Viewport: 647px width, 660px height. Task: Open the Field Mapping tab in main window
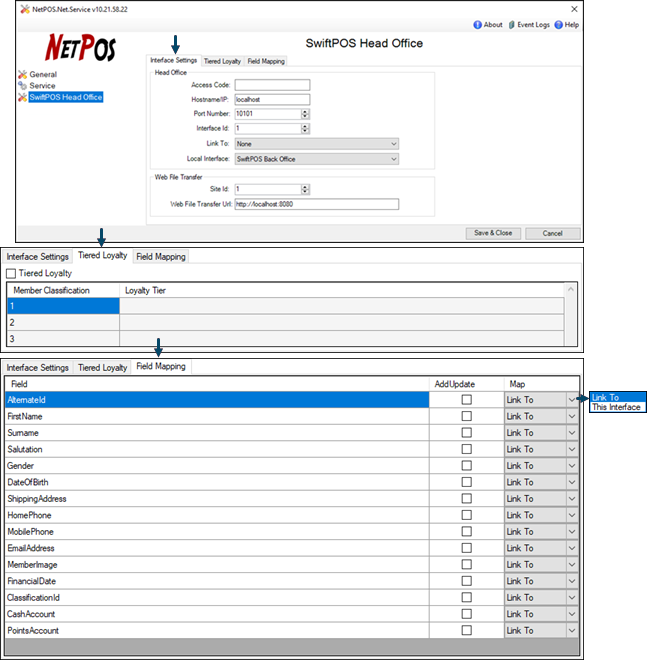click(266, 61)
